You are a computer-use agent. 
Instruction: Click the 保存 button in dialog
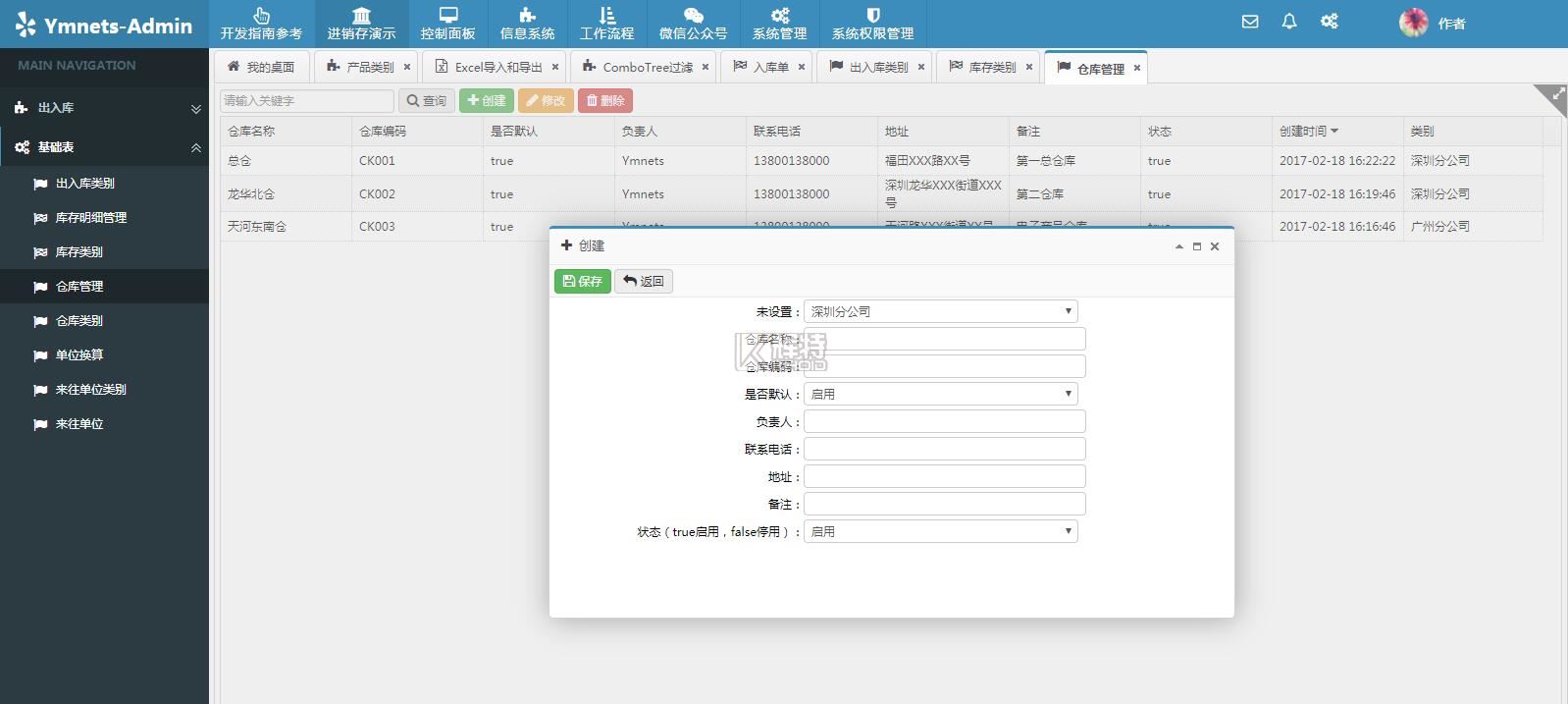click(583, 282)
